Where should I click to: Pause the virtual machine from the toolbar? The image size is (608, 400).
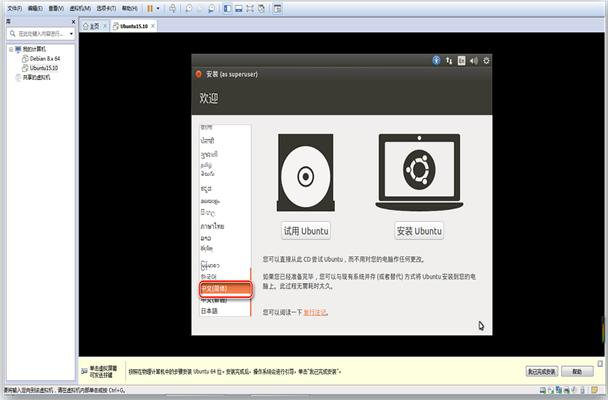[150, 8]
